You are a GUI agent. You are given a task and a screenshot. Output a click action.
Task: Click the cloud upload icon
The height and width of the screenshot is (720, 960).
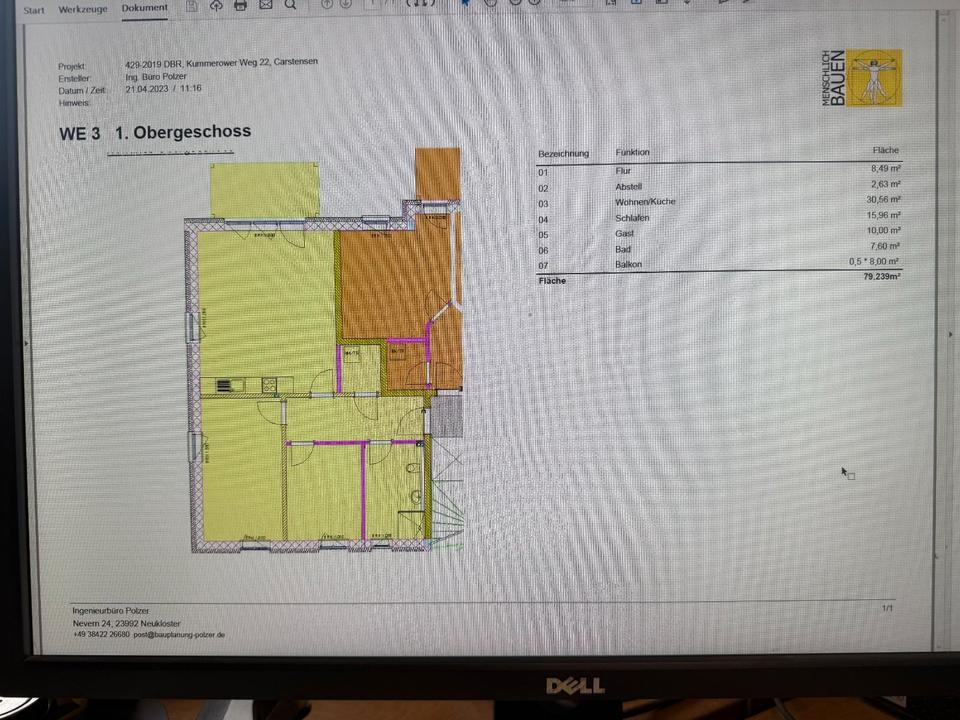216,4
